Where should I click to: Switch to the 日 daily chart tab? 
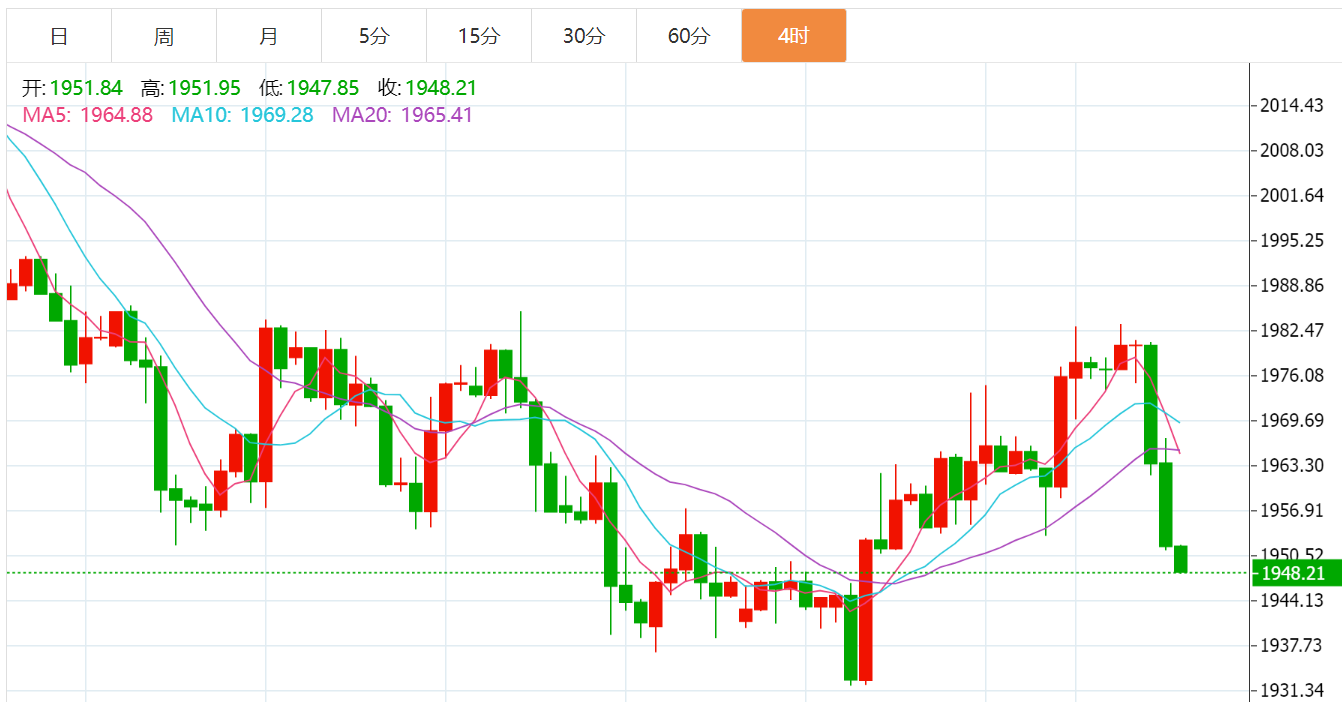pos(59,36)
